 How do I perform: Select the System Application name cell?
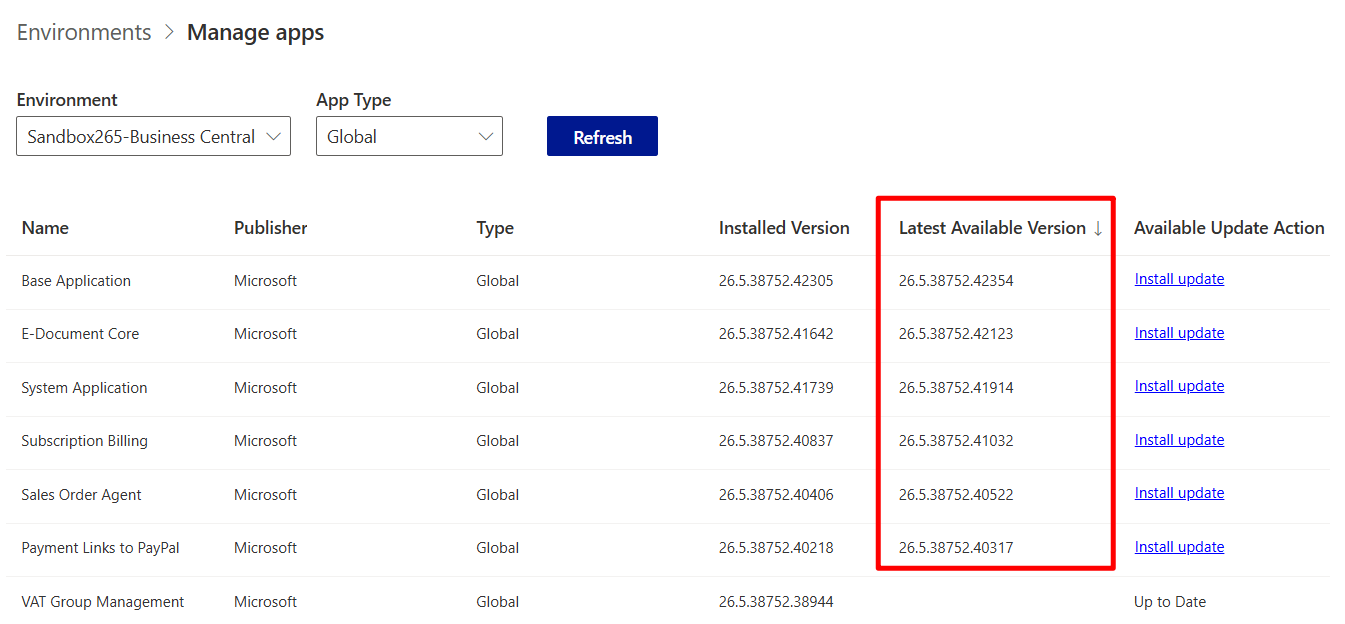coord(84,388)
